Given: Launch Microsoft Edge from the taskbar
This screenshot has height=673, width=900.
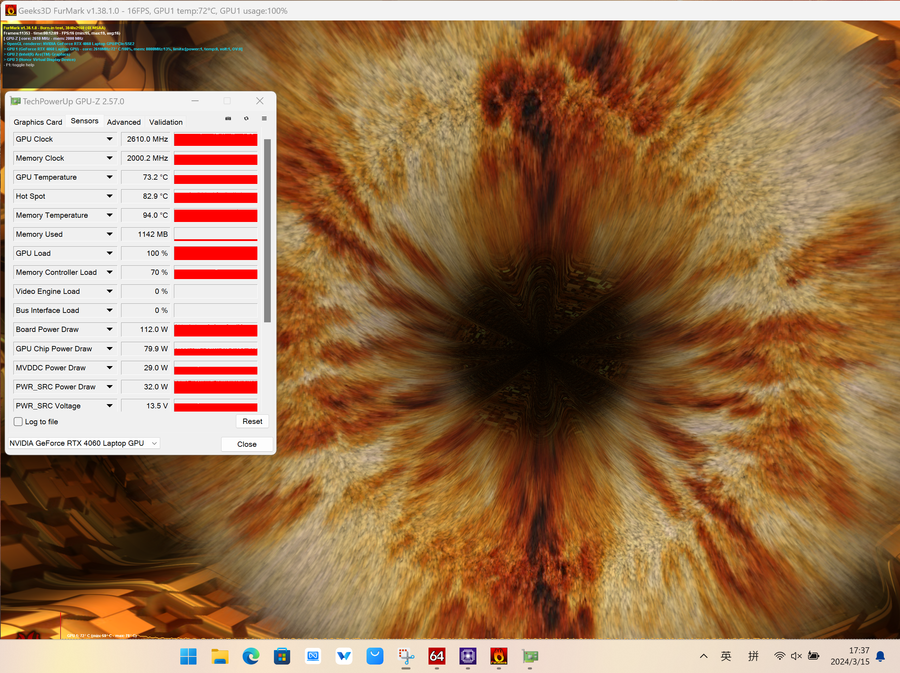Looking at the screenshot, I should [250, 656].
